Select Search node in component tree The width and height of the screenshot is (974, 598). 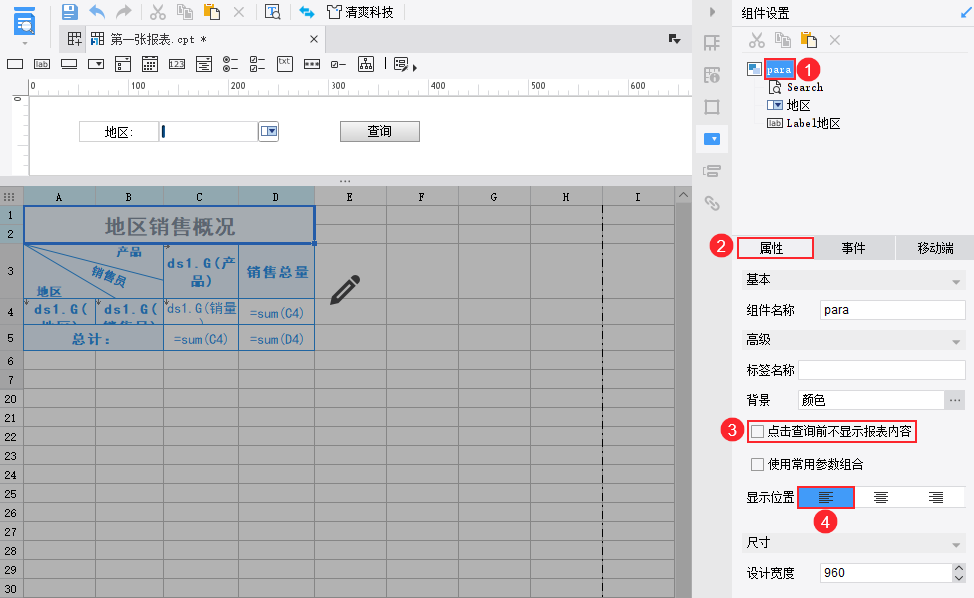804,88
